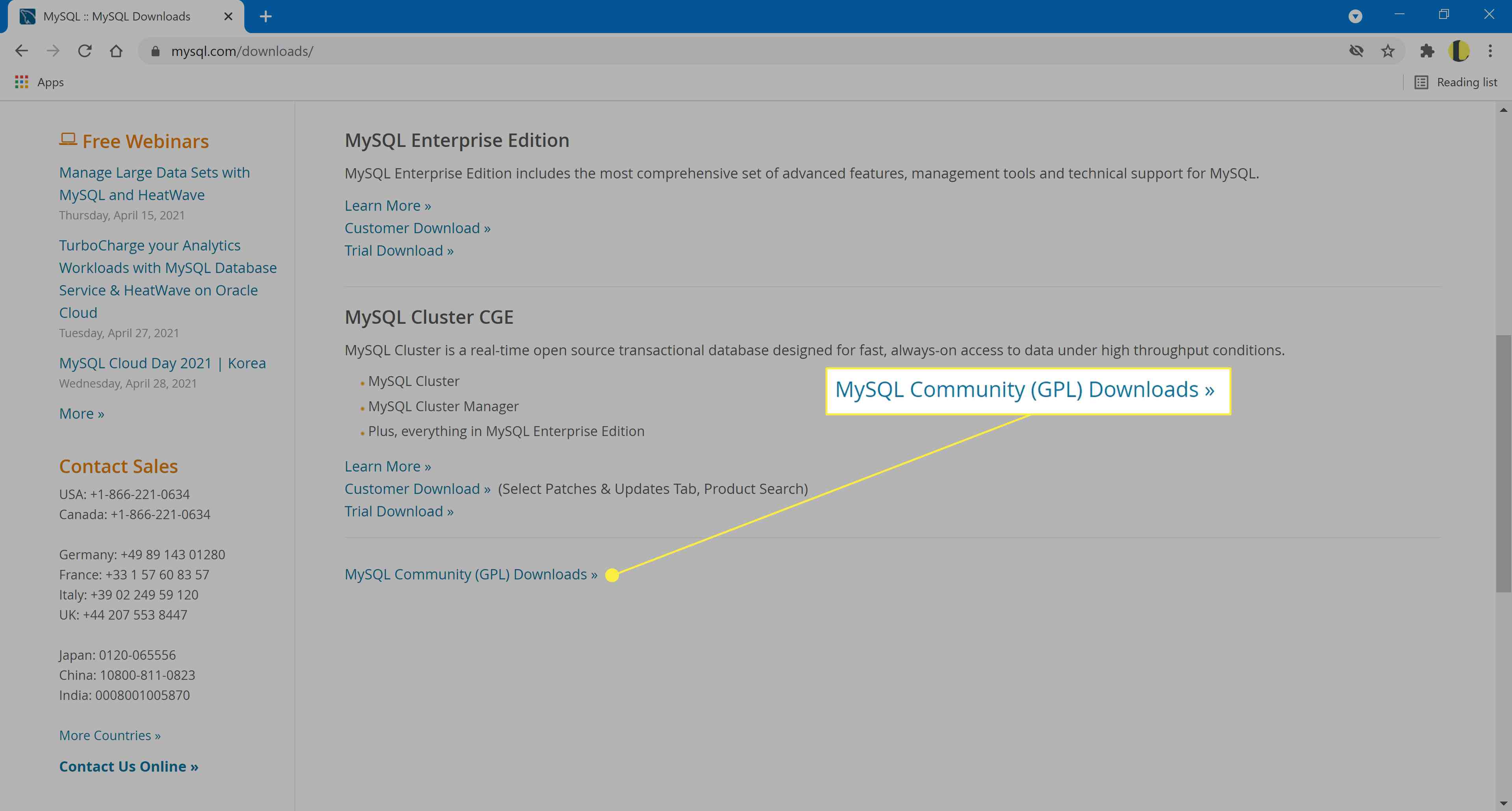Screen dimensions: 1512x811
Task: Click the browser forward arrow
Action: pyautogui.click(x=54, y=51)
